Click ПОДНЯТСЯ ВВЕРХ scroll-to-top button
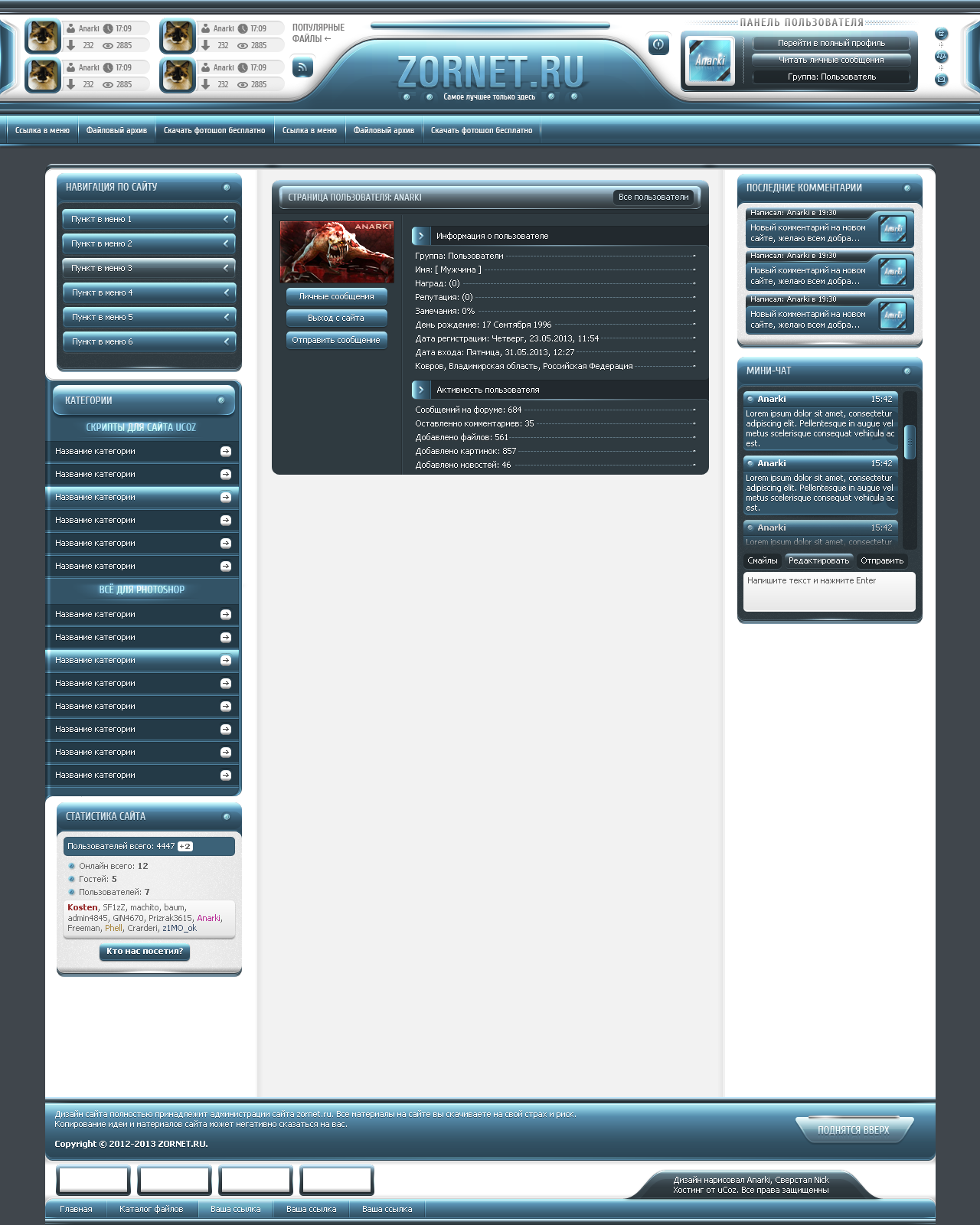The width and height of the screenshot is (980, 1225). pos(854,1129)
